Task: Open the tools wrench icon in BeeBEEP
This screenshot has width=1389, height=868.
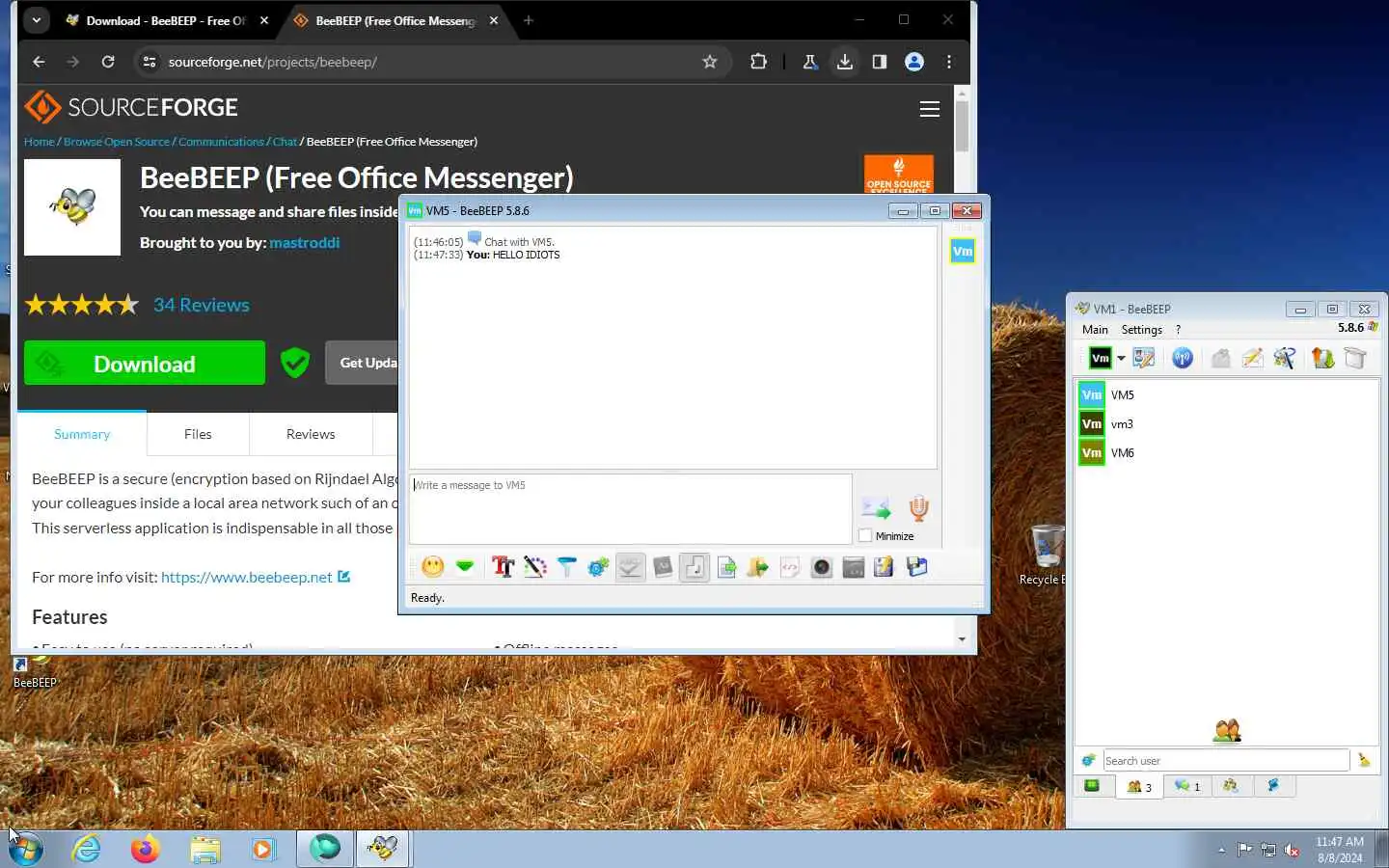Action: click(1285, 358)
